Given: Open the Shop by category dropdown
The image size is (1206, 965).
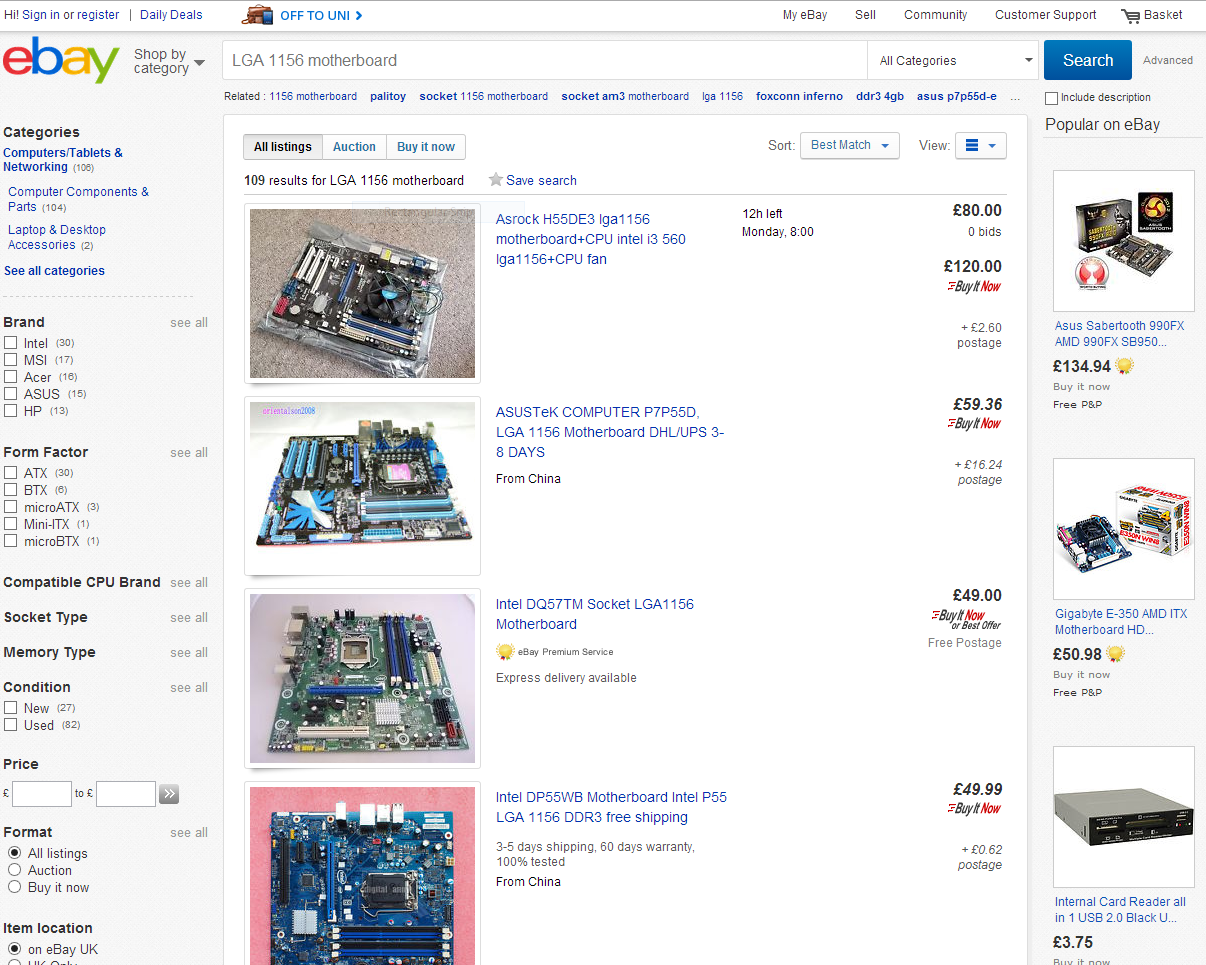Looking at the screenshot, I should pos(169,61).
